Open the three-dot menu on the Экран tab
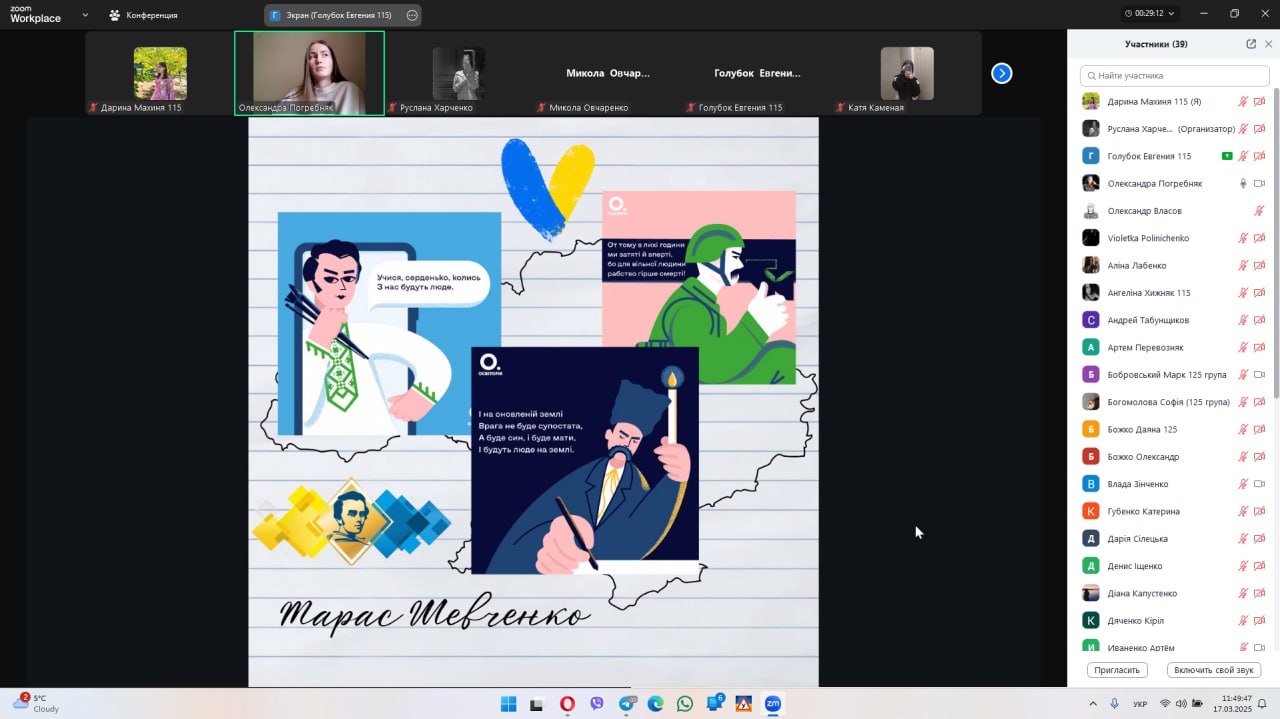This screenshot has width=1280, height=719. [x=412, y=15]
